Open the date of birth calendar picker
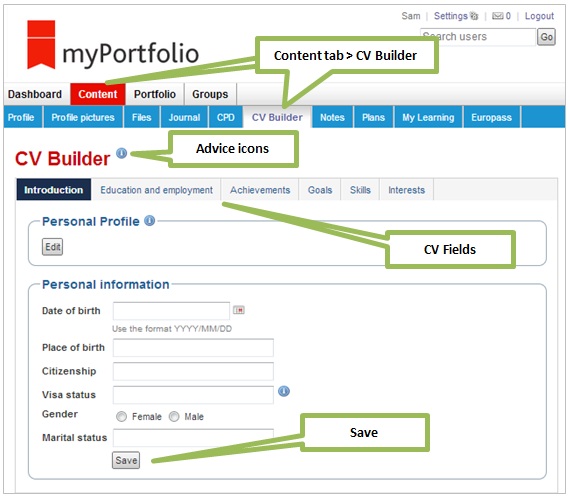 pyautogui.click(x=239, y=310)
